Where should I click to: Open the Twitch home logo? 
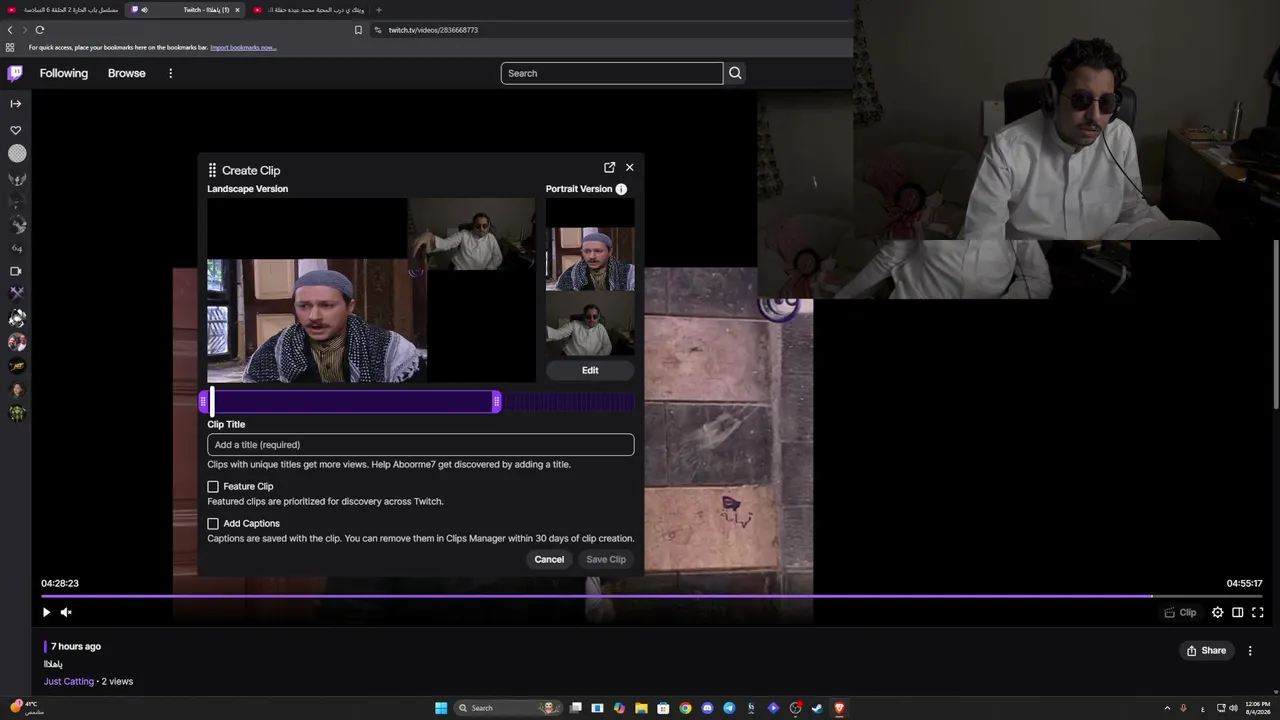tap(15, 73)
